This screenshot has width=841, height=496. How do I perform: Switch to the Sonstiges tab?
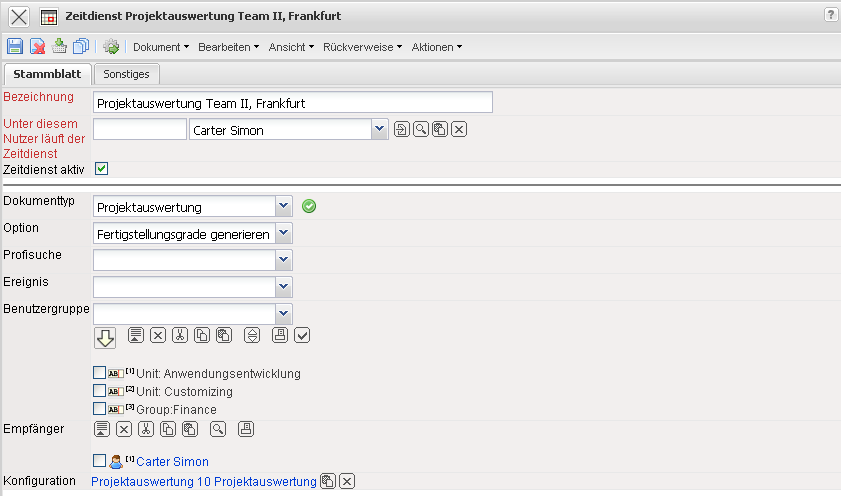[x=127, y=74]
